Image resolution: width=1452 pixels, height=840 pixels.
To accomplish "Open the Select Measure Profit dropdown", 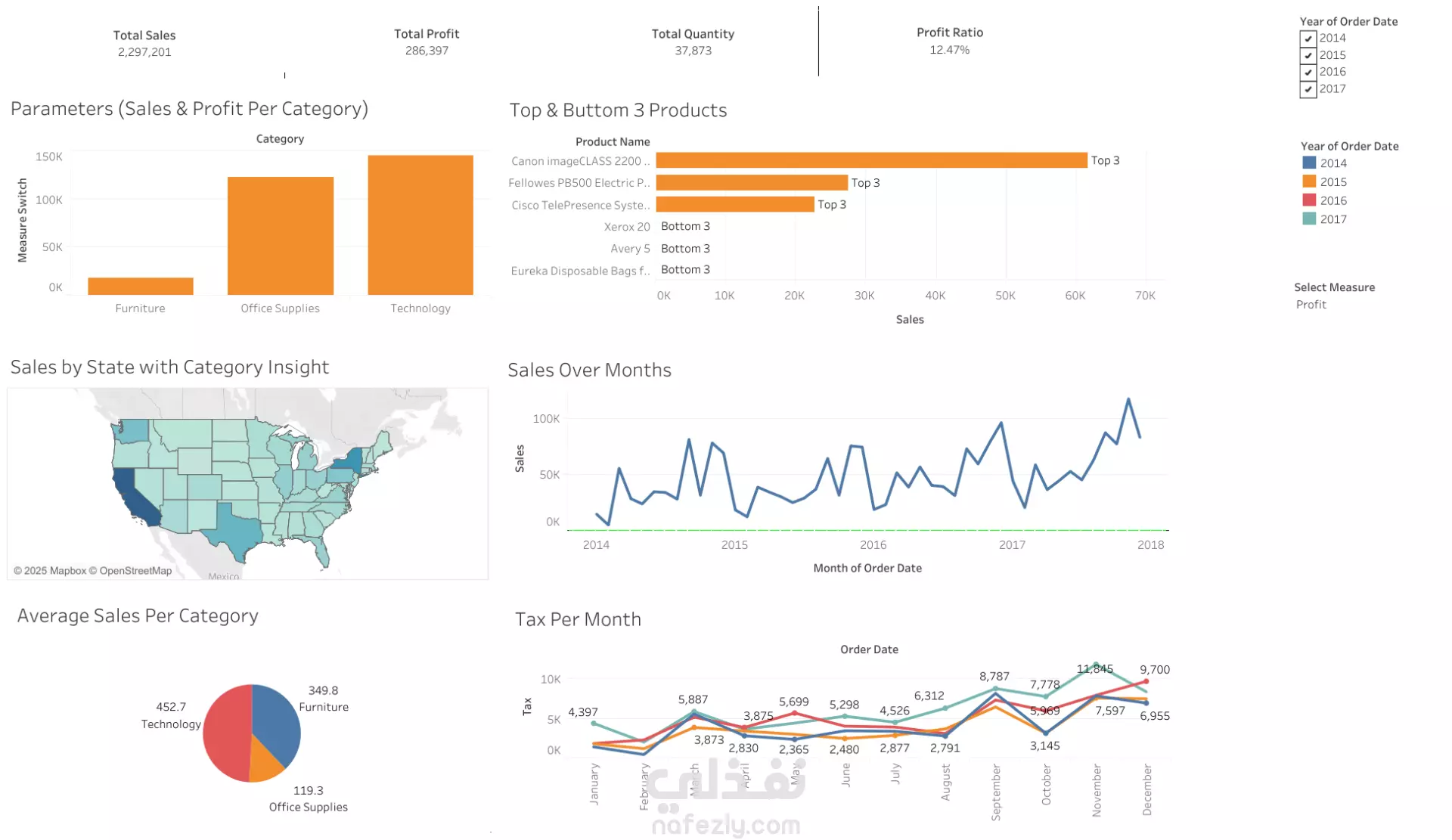I will (x=1311, y=305).
